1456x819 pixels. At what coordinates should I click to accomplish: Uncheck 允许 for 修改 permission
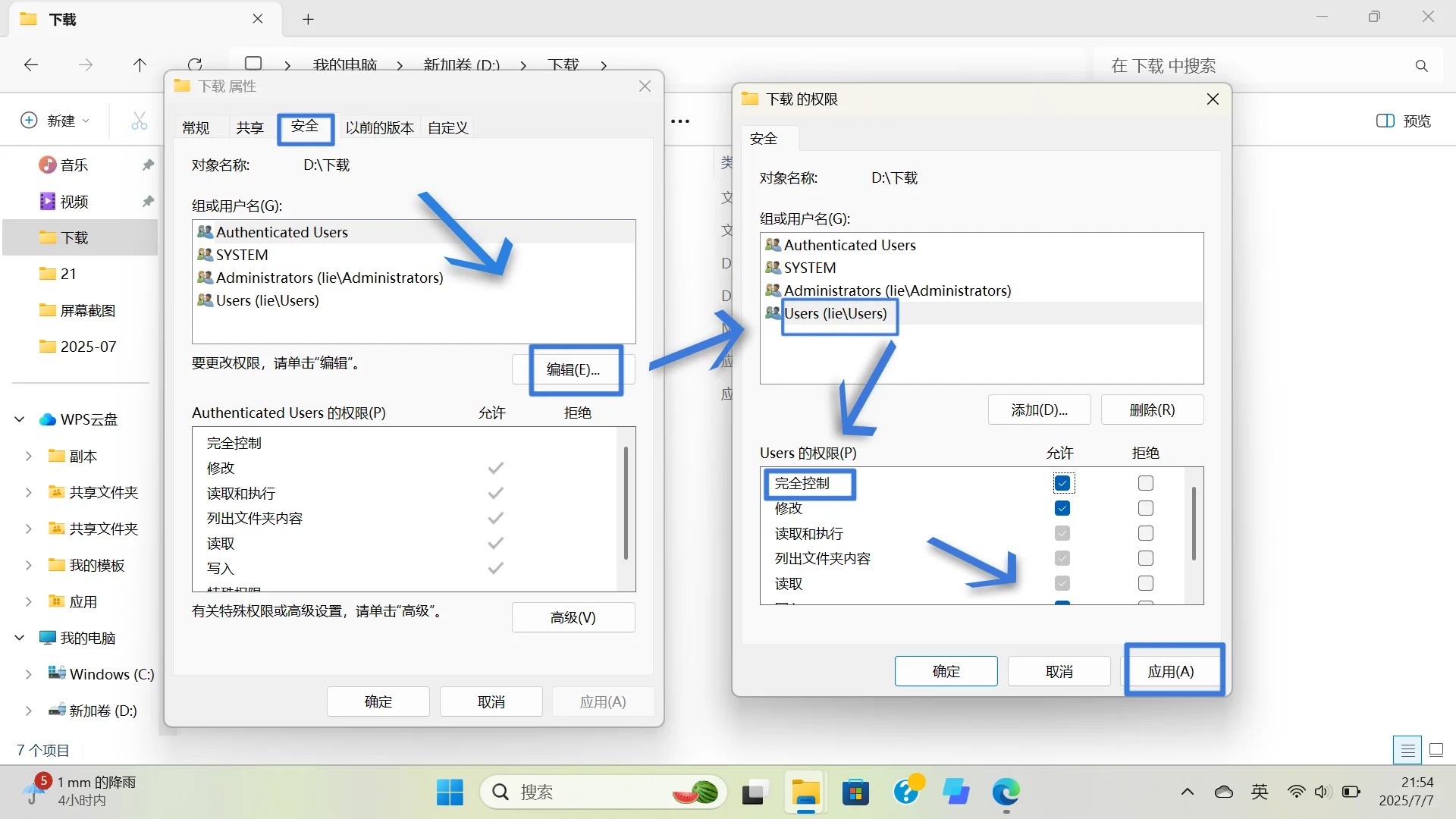pos(1063,508)
